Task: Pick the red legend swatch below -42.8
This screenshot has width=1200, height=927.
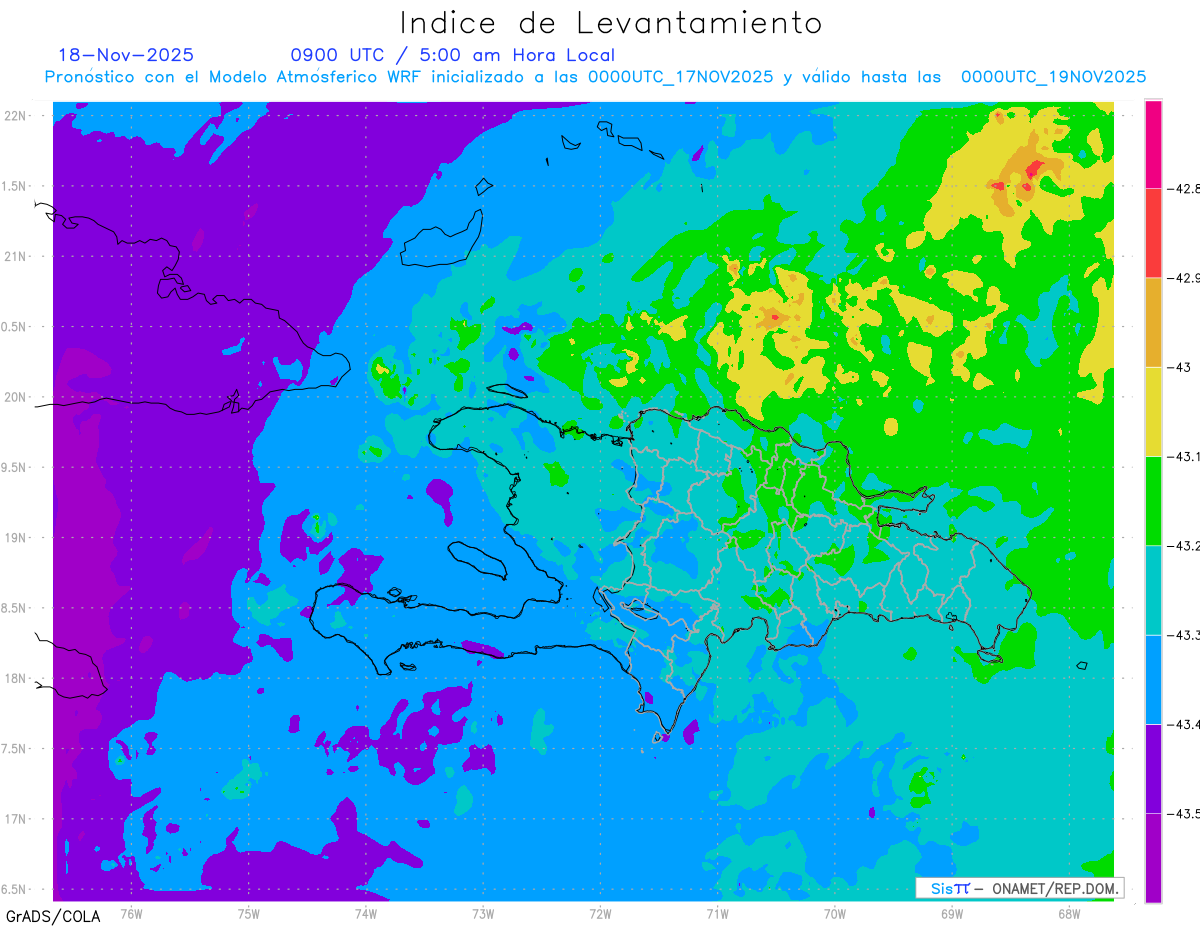Action: coord(1153,233)
